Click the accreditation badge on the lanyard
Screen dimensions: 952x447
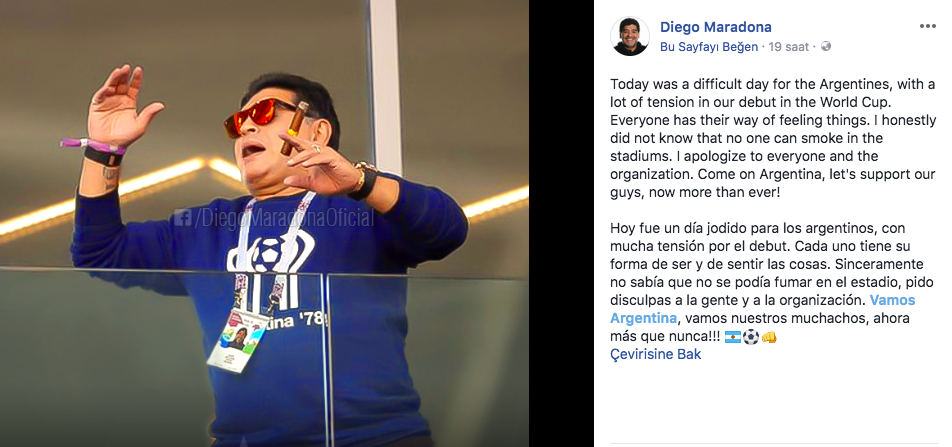(238, 339)
